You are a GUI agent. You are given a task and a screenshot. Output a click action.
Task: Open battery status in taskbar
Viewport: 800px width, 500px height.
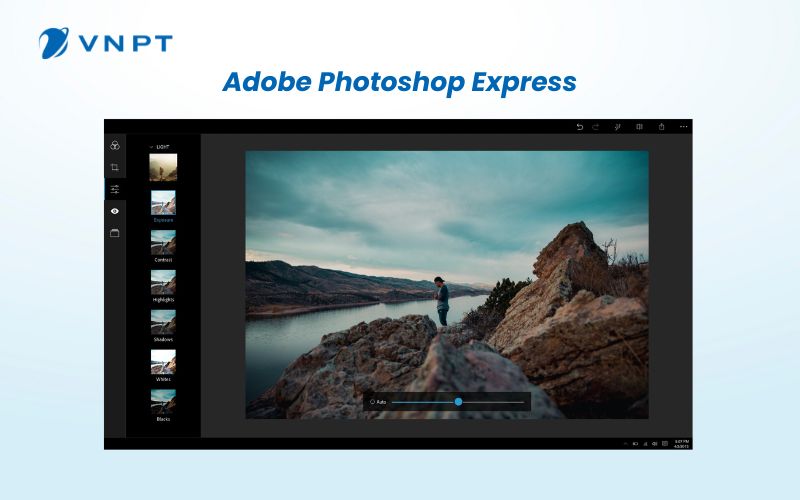click(635, 444)
